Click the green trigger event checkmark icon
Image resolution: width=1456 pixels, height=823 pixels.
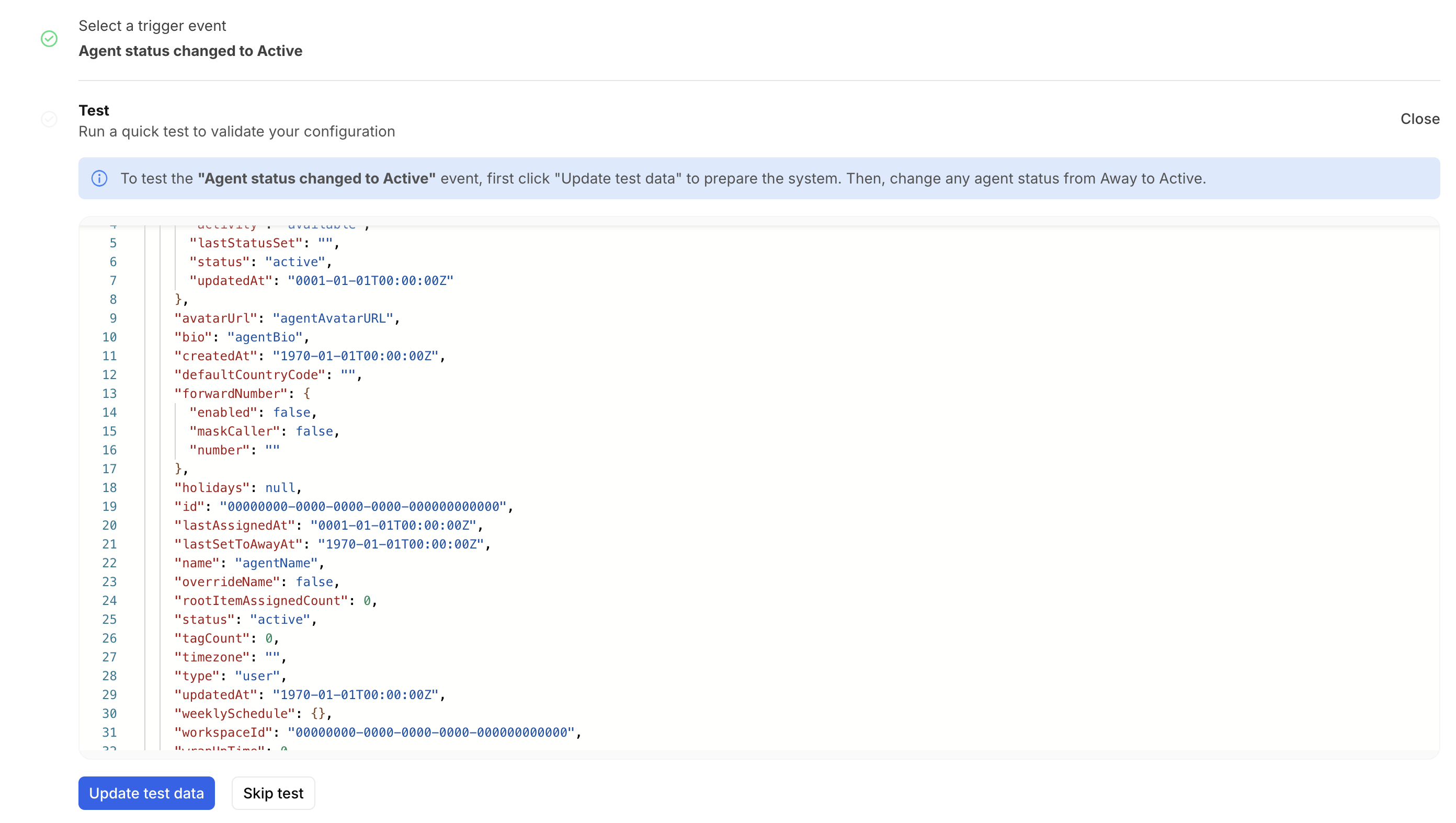[49, 39]
